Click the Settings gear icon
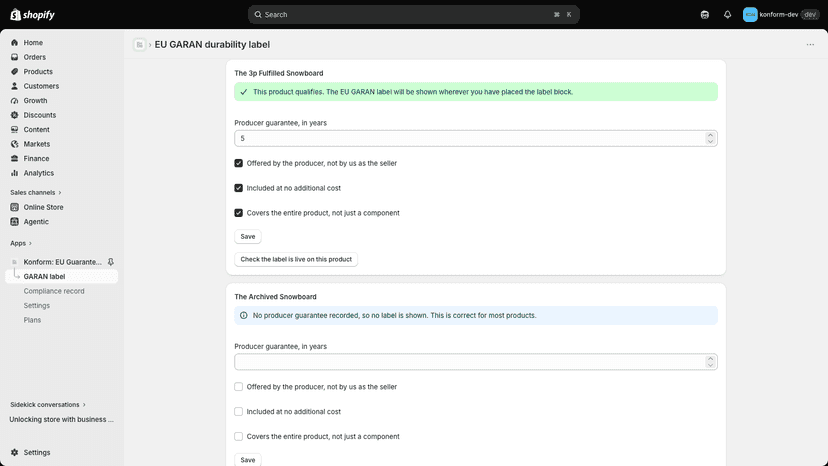The height and width of the screenshot is (466, 828). point(14,452)
